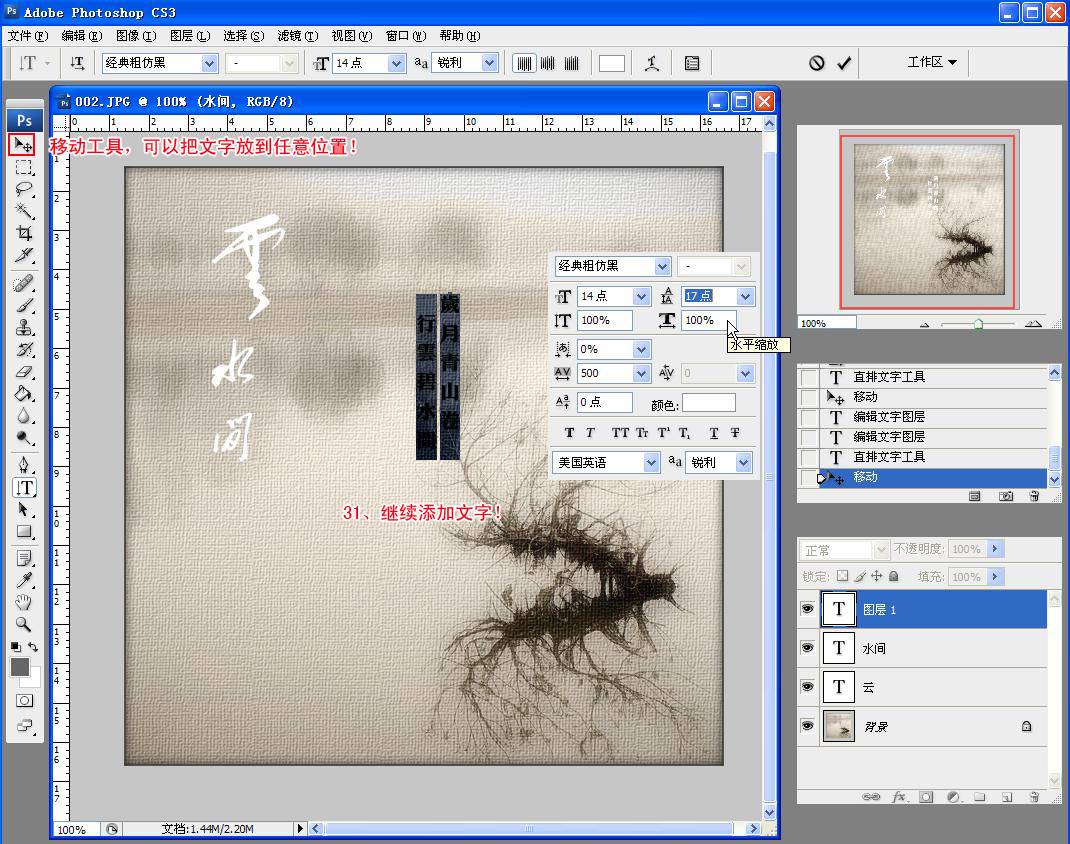Open the 编辑 menu
This screenshot has width=1070, height=844.
[82, 35]
